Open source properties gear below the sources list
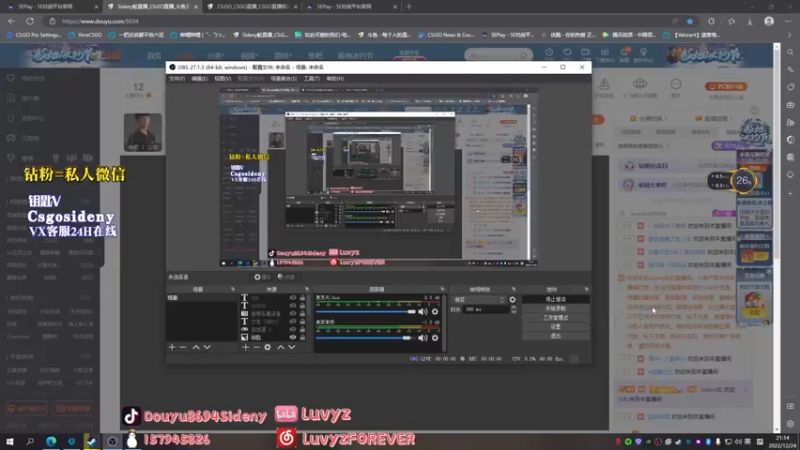800x450 pixels. 267,347
